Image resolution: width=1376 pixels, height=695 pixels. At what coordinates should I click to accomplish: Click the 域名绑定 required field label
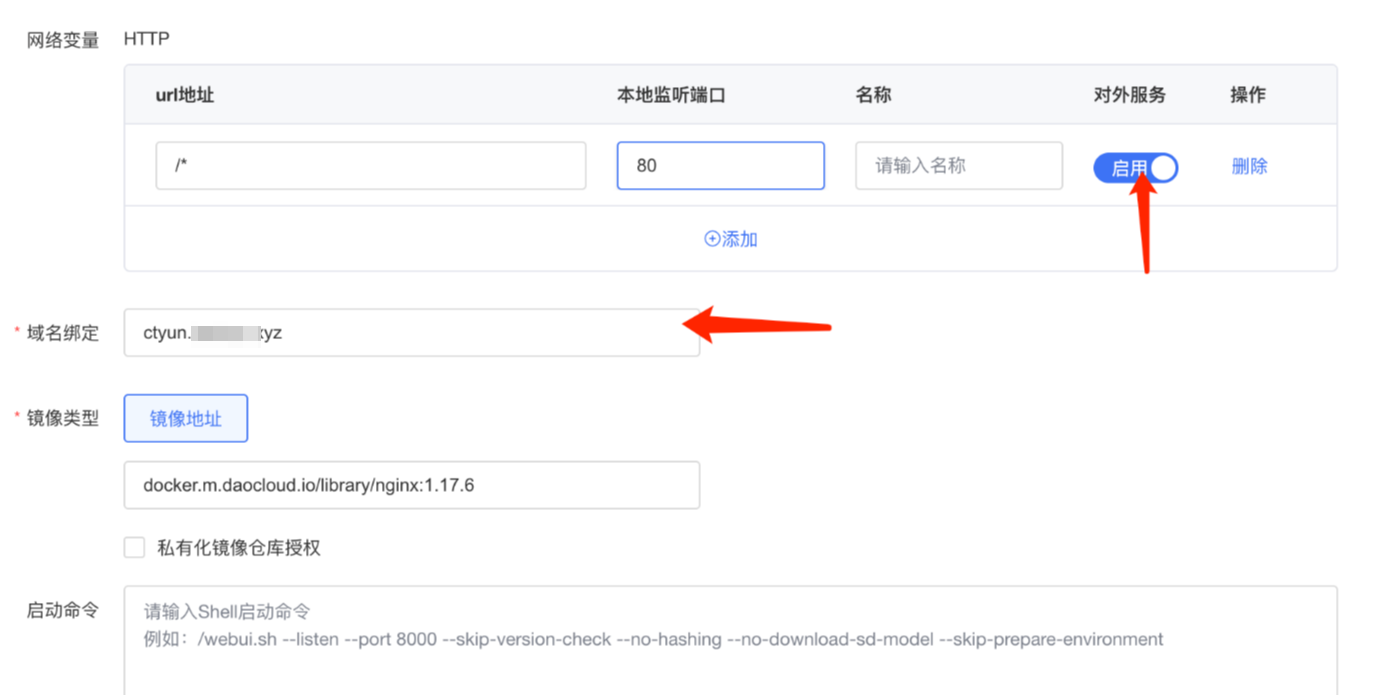point(63,333)
